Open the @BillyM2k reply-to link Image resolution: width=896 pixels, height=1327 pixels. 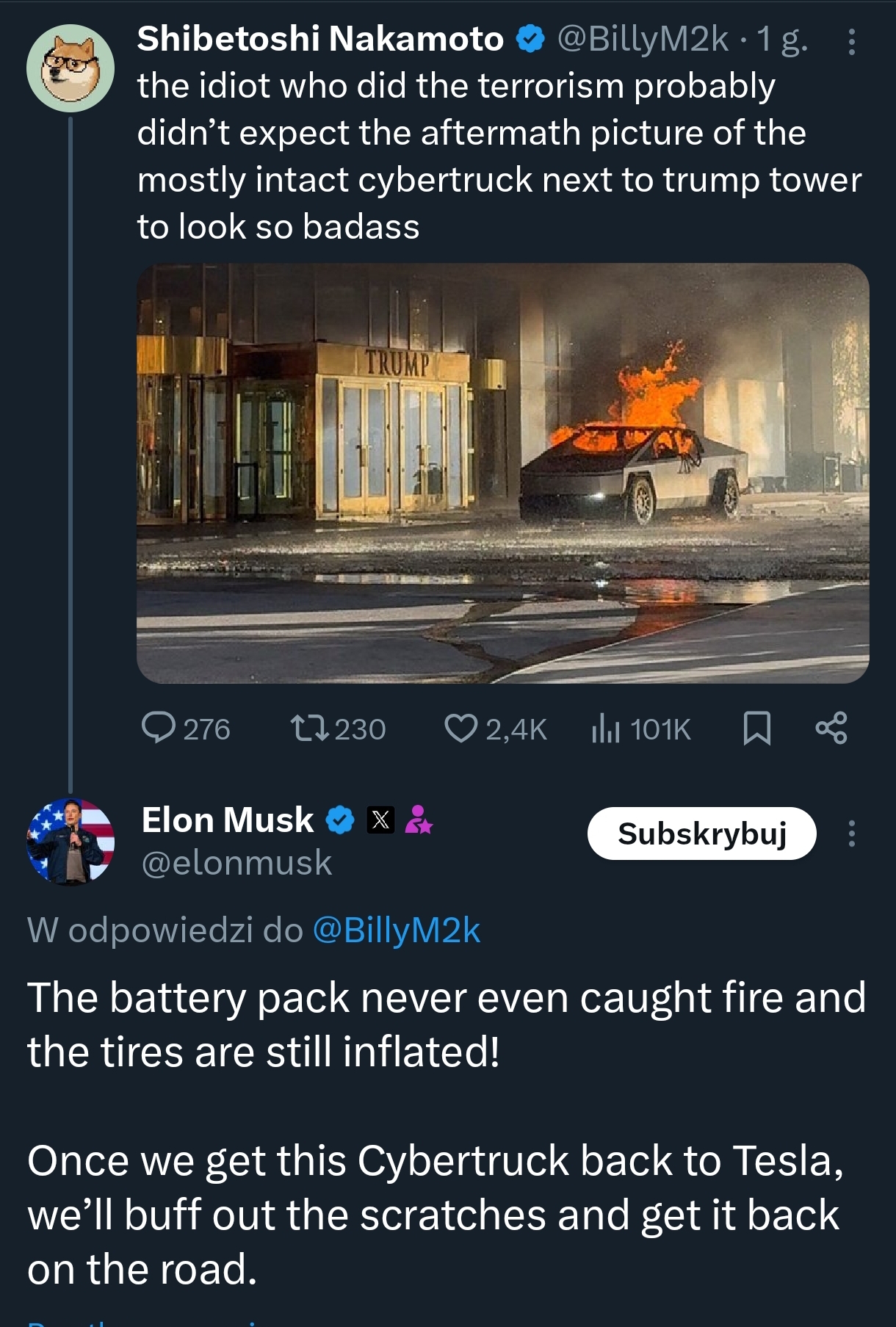pyautogui.click(x=397, y=930)
